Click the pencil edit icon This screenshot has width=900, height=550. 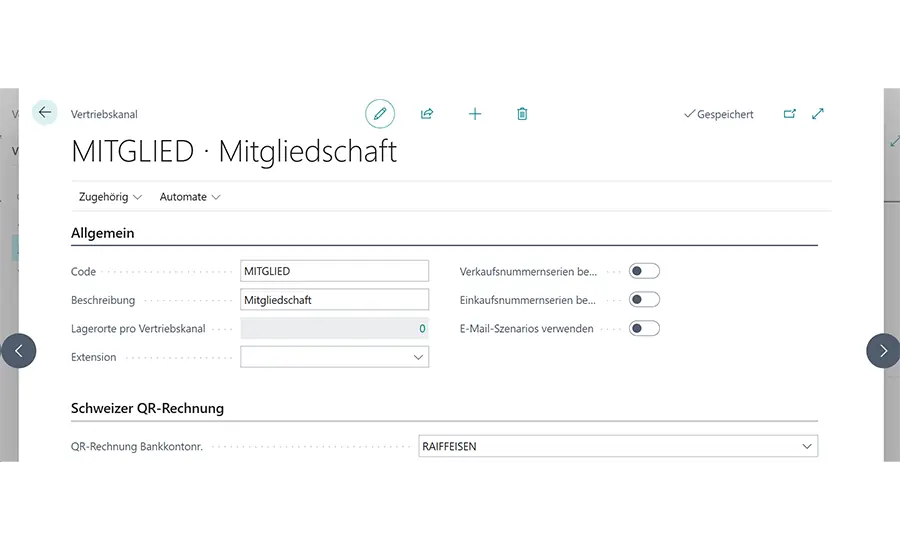[x=380, y=114]
